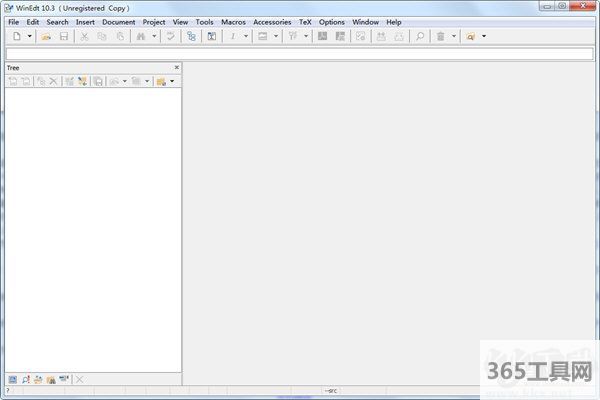Click first icon in Tree panel bottom bar

(x=13, y=379)
